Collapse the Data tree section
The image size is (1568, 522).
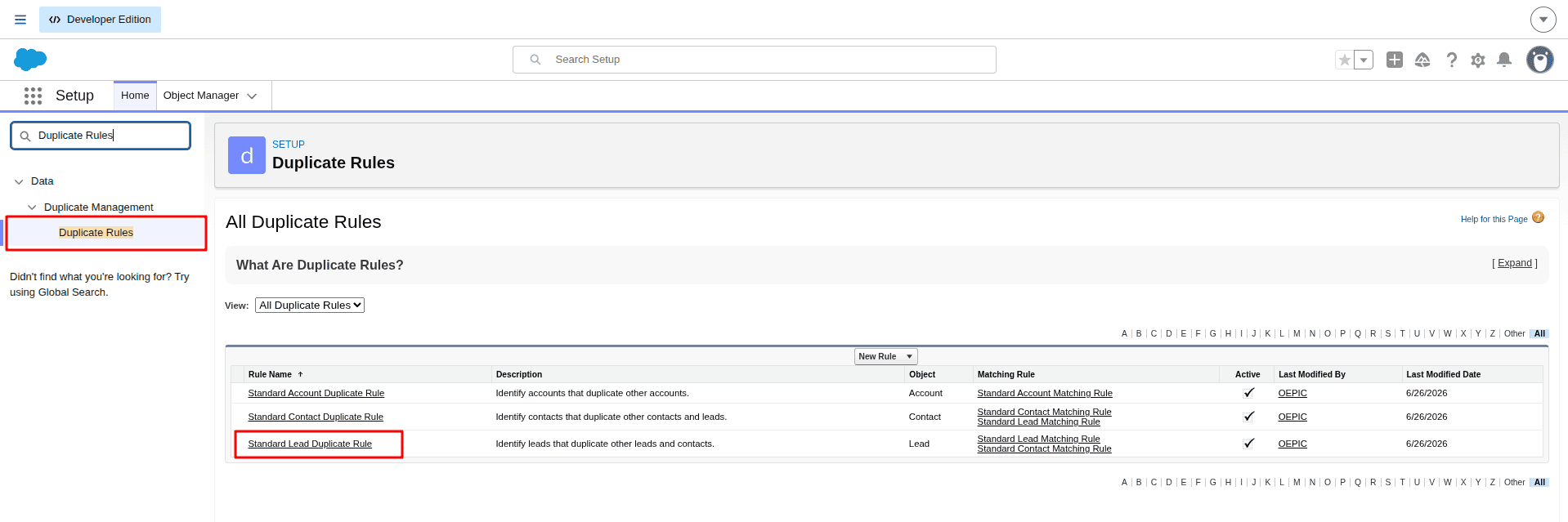click(19, 181)
